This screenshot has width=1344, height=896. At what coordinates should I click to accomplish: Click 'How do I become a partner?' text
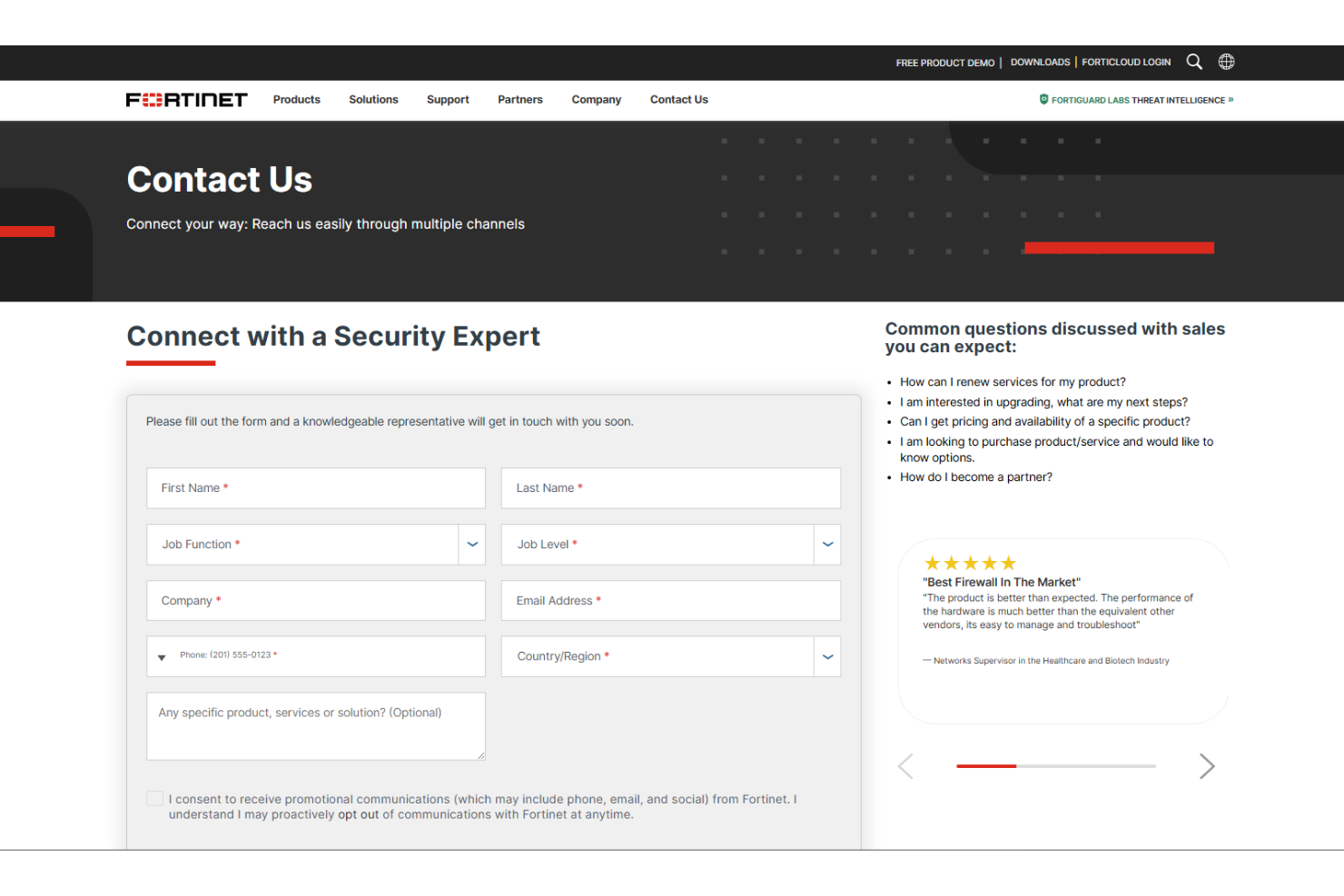(976, 477)
